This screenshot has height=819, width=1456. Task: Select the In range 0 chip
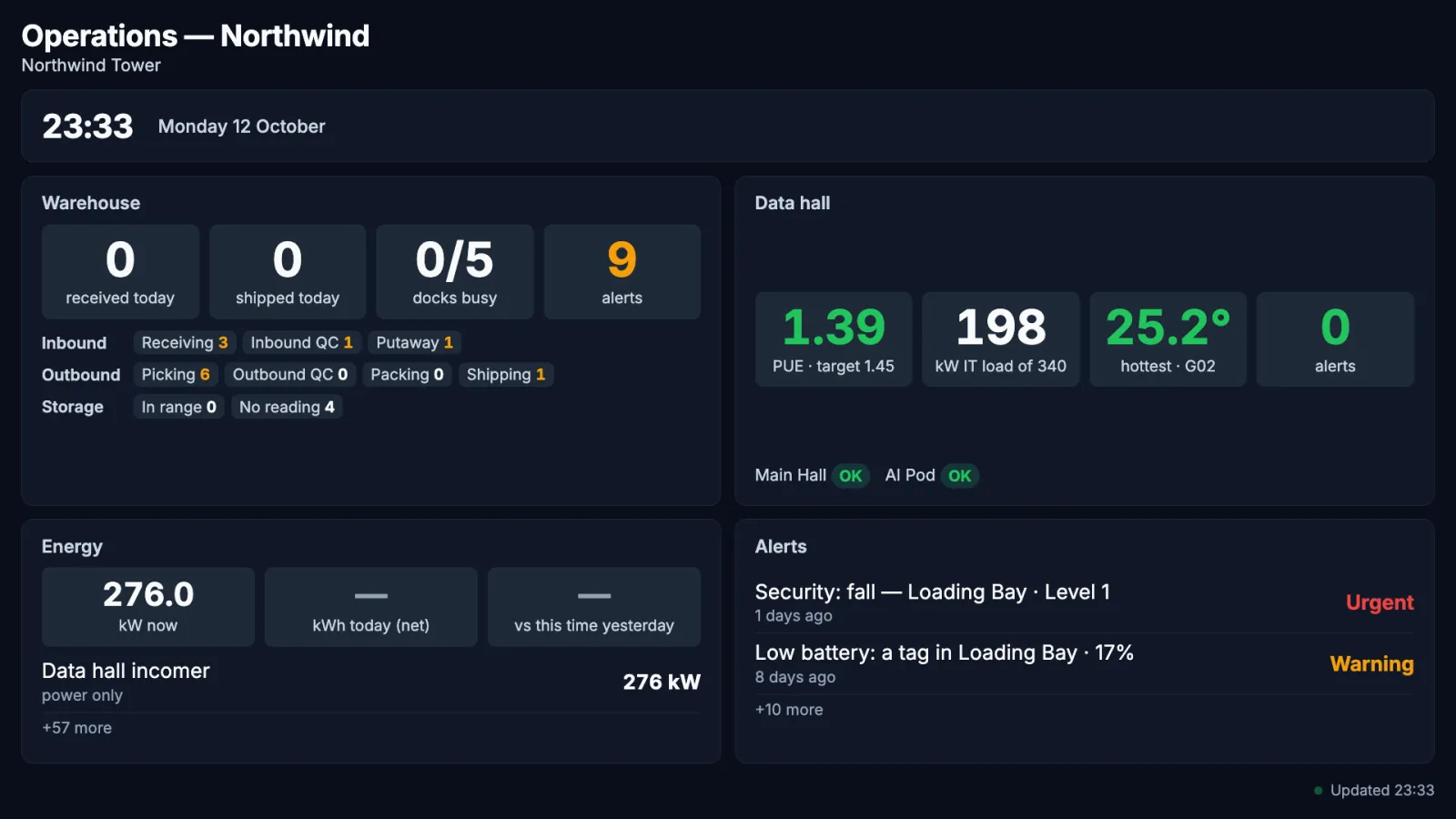(x=178, y=407)
